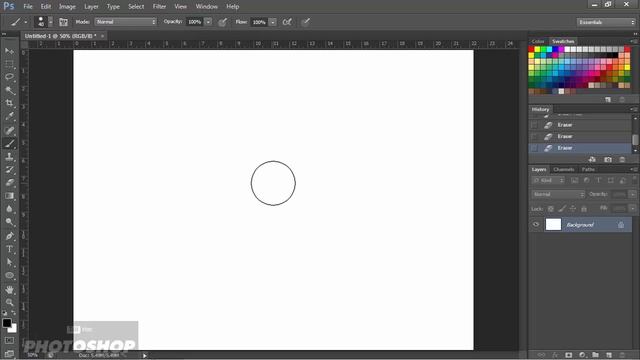Select the Move tool
The width and height of the screenshot is (640, 360).
click(x=9, y=51)
